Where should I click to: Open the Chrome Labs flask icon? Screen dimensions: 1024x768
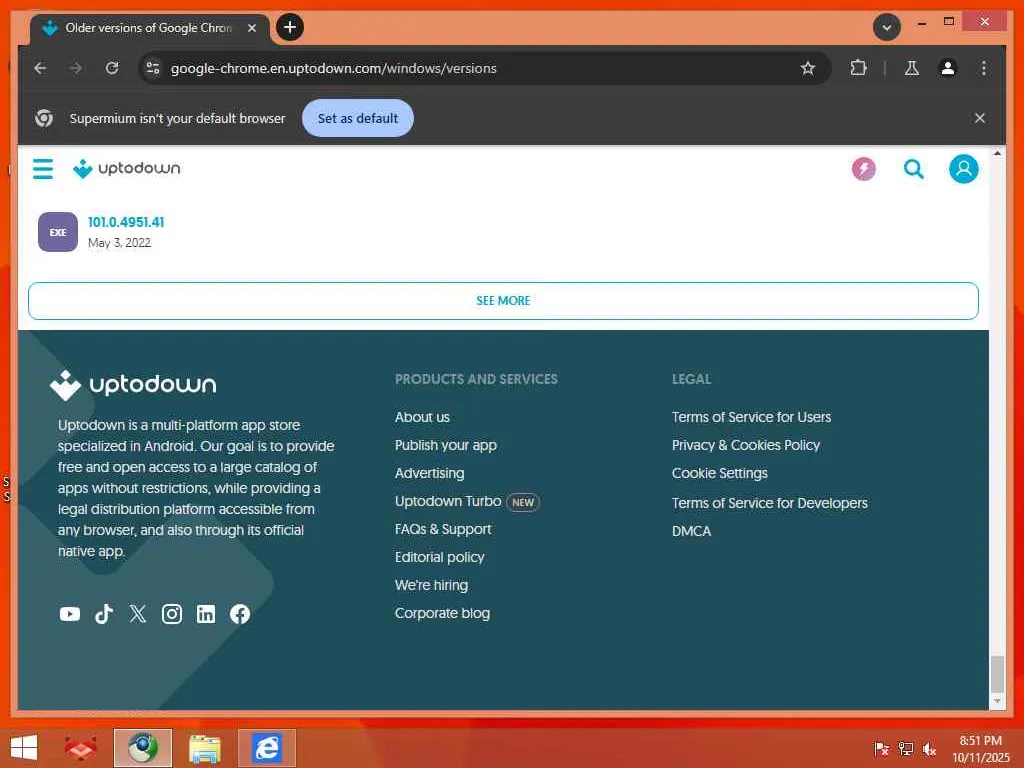pos(912,68)
